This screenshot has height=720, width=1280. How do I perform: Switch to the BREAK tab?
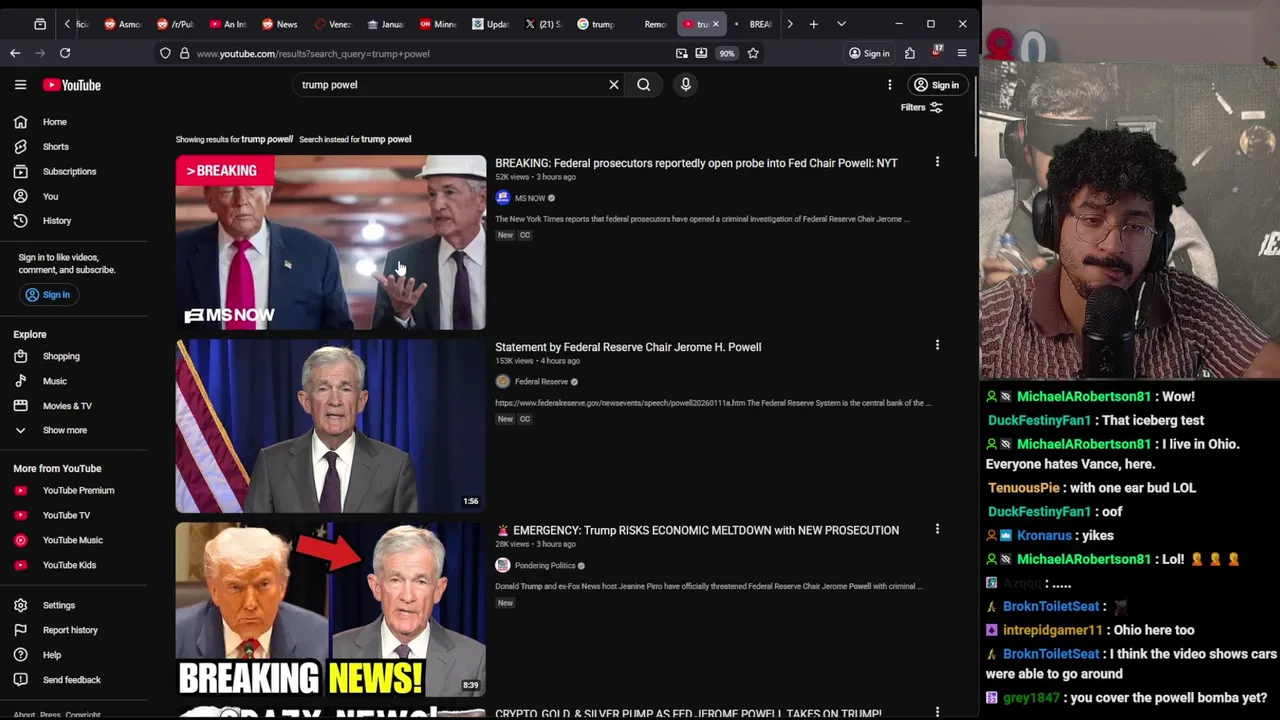tap(753, 24)
